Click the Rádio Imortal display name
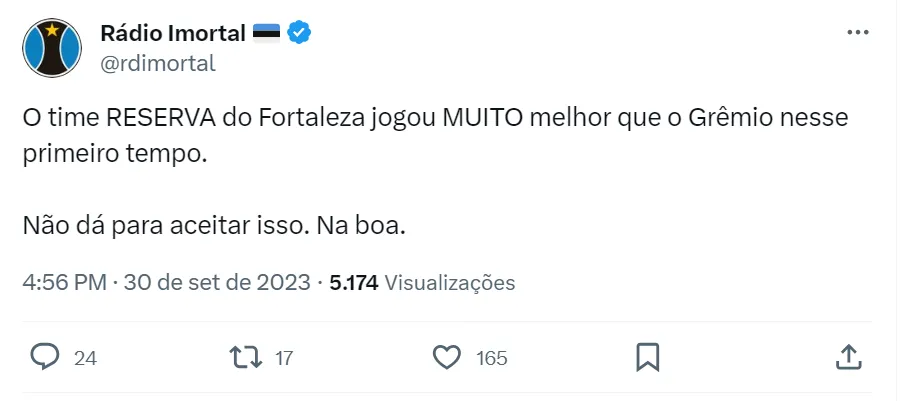916x401 pixels. tap(173, 33)
